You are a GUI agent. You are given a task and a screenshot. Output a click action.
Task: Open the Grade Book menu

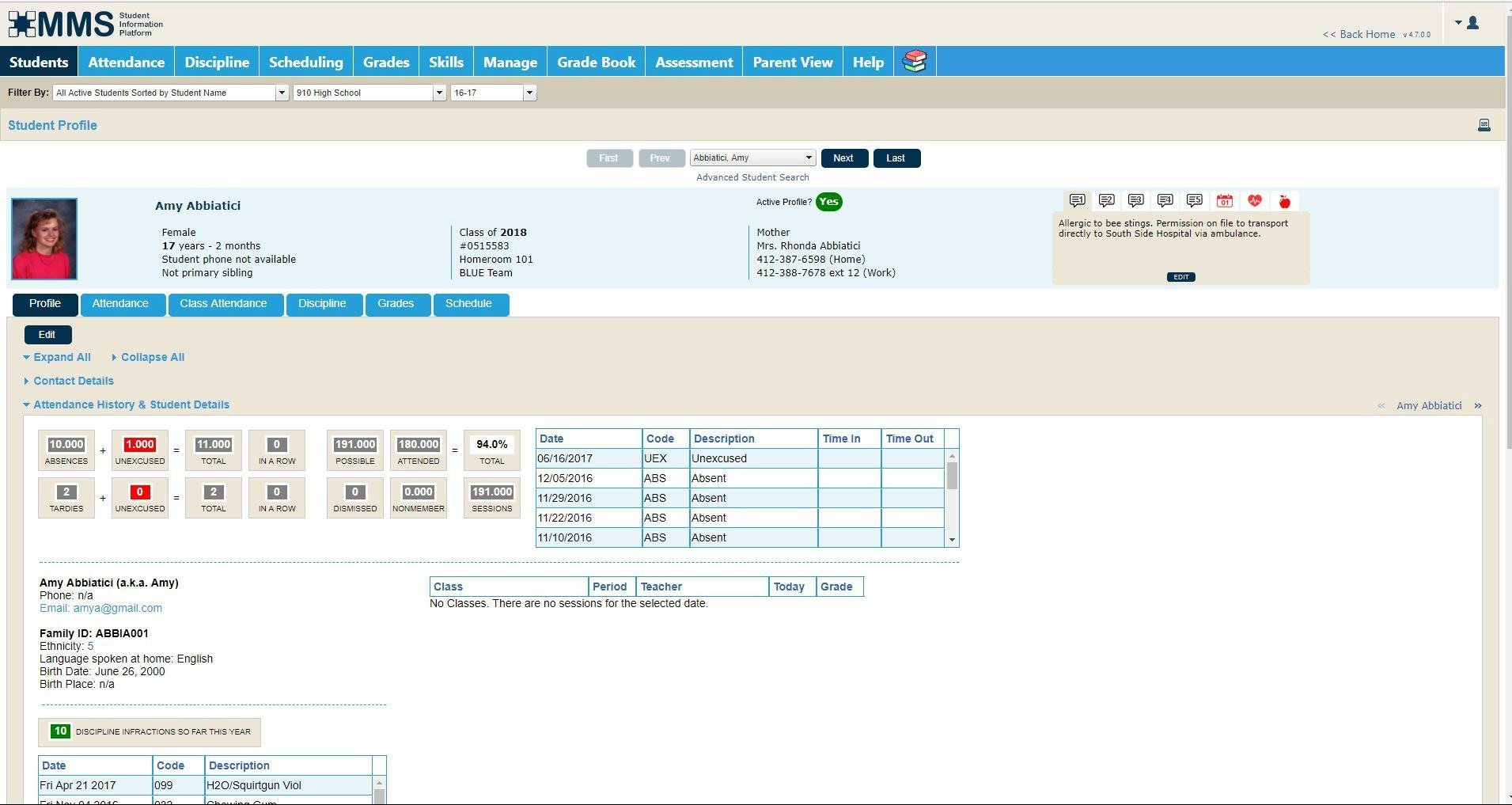[596, 61]
